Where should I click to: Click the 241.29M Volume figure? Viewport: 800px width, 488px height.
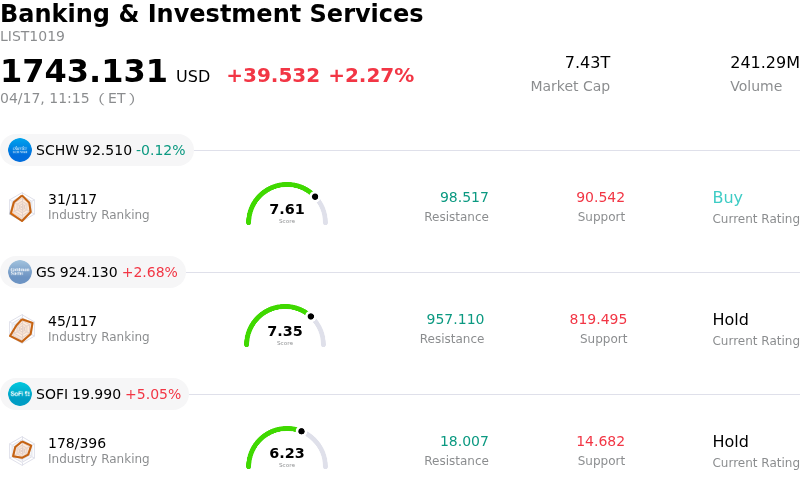tap(764, 63)
